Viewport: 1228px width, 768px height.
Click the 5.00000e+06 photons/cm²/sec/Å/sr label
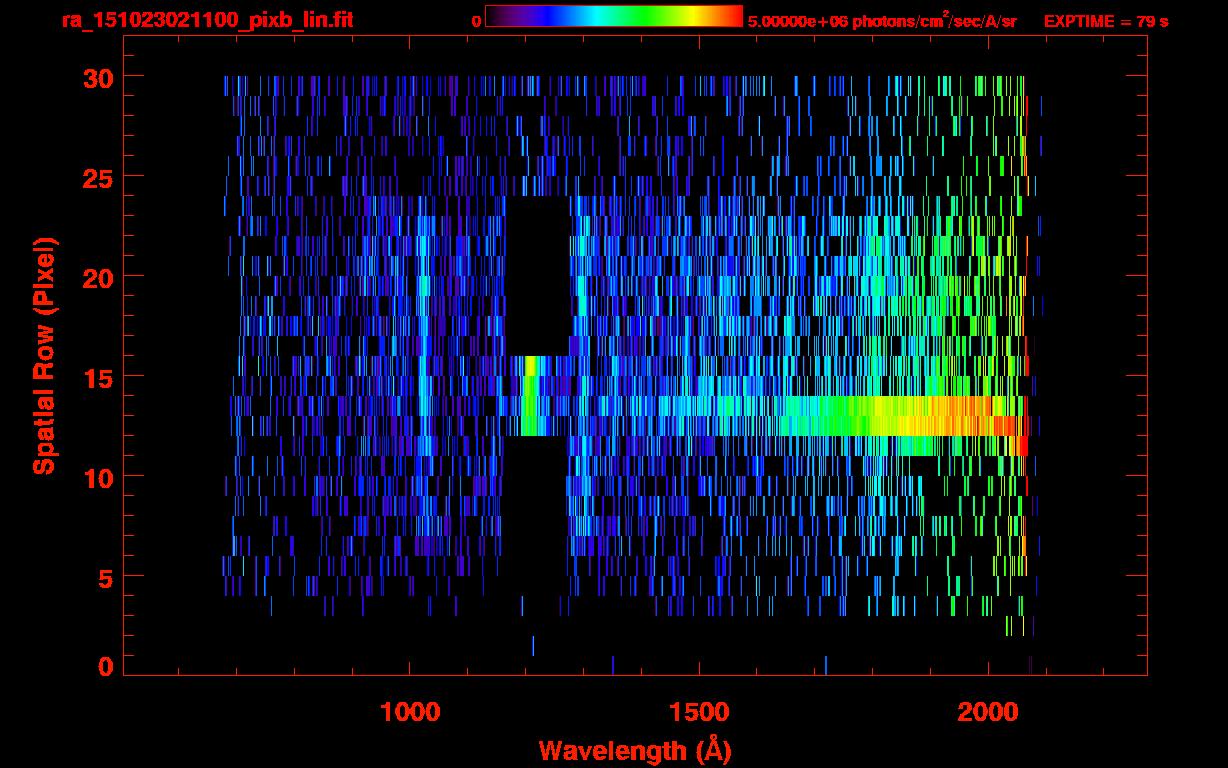(882, 21)
